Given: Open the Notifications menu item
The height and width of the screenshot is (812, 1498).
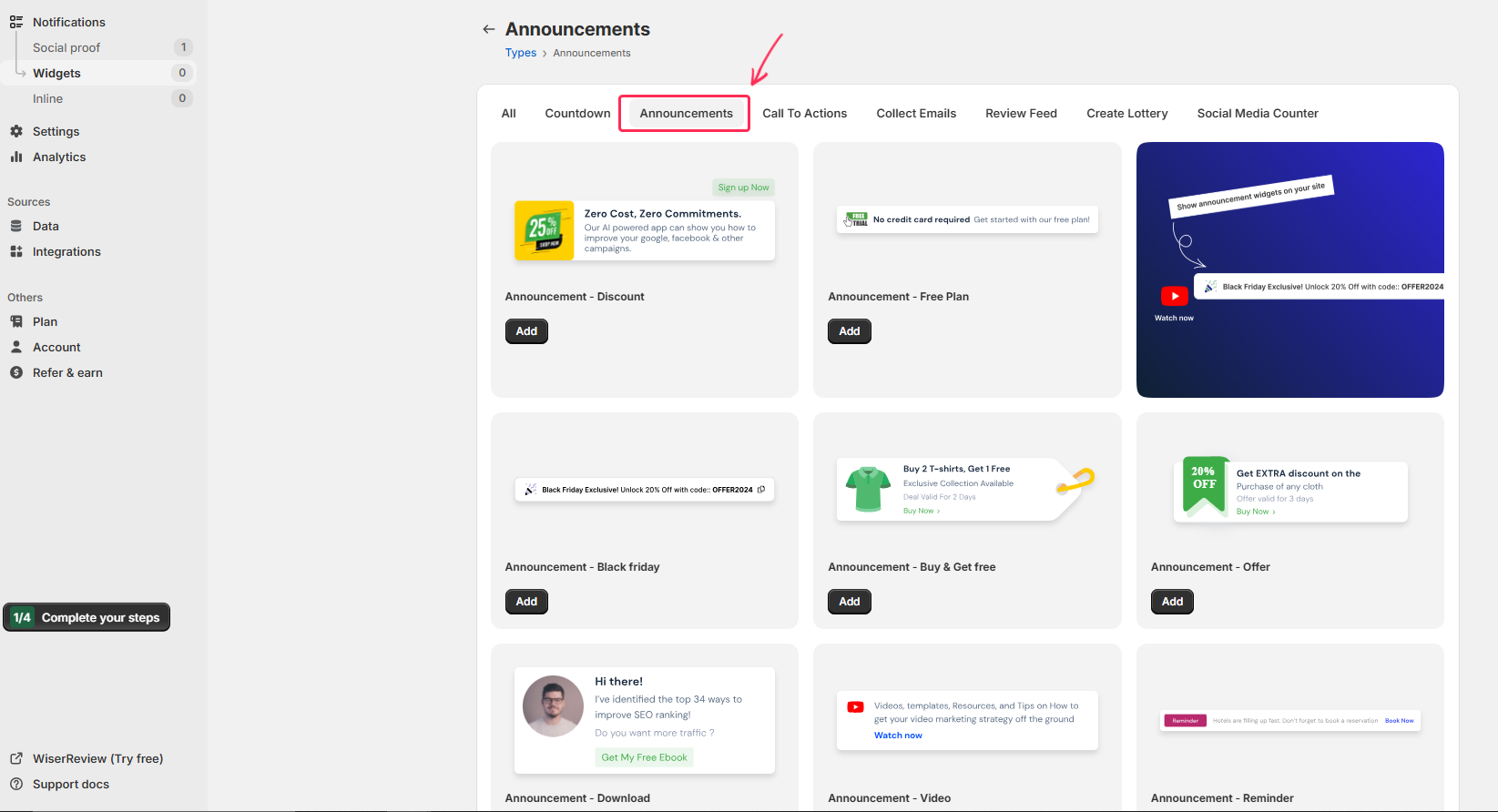Looking at the screenshot, I should (x=69, y=22).
